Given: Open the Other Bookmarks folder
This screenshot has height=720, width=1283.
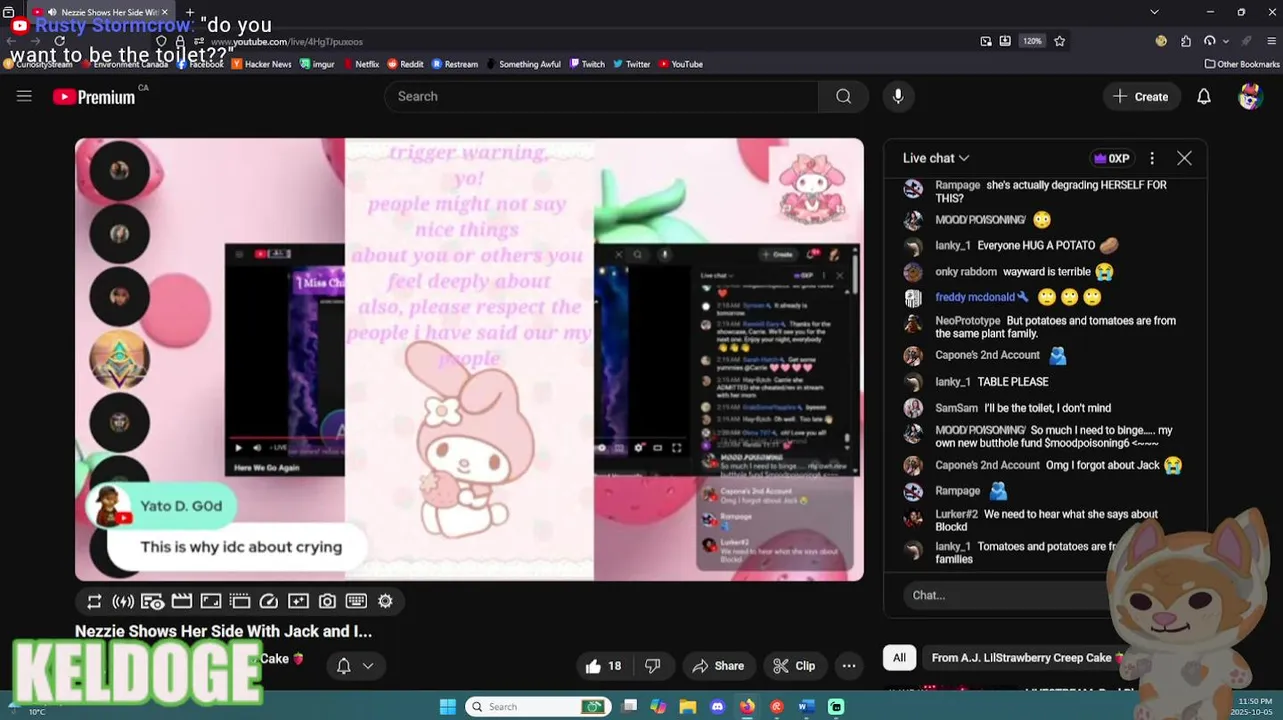Looking at the screenshot, I should point(1242,64).
